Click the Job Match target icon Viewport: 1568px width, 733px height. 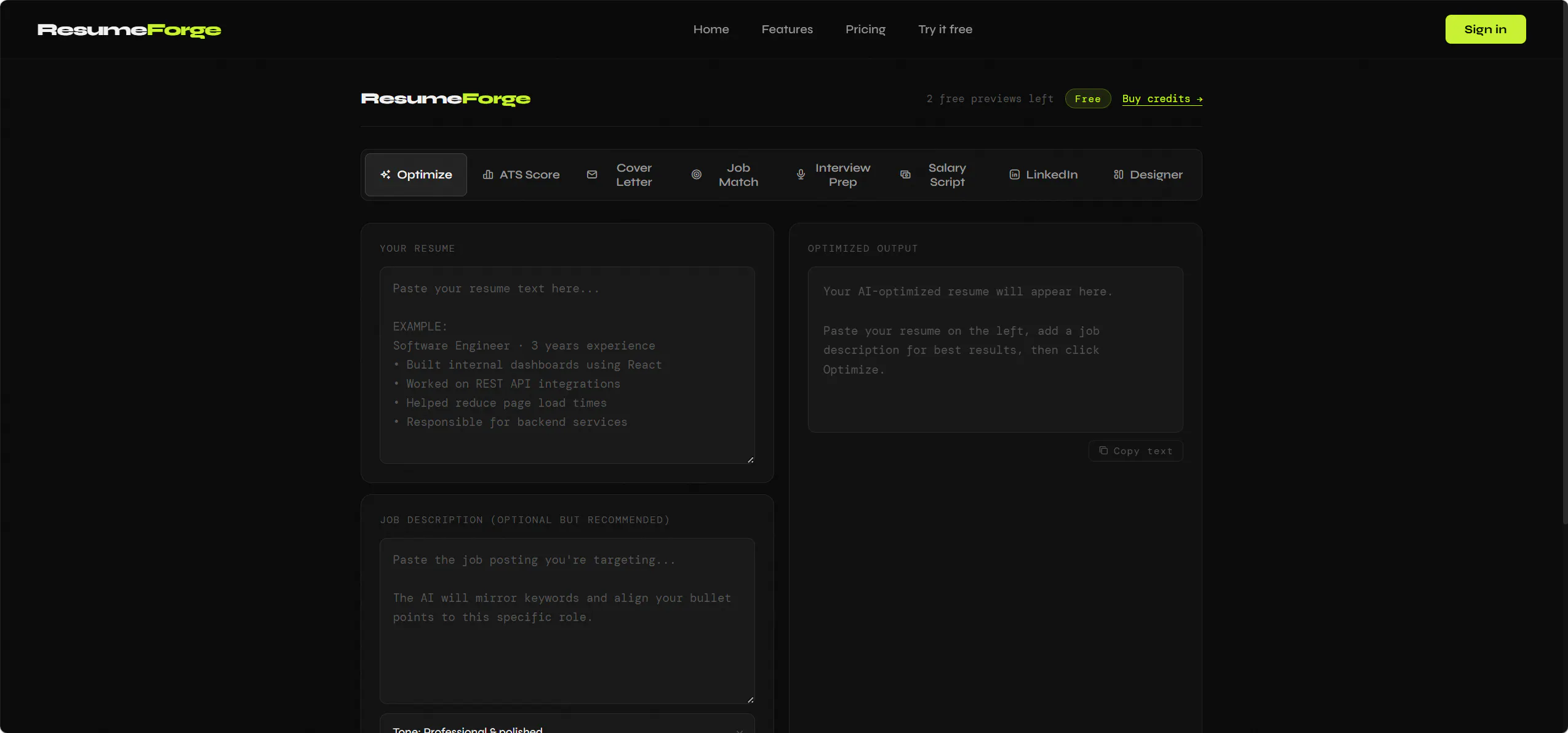pyautogui.click(x=697, y=175)
